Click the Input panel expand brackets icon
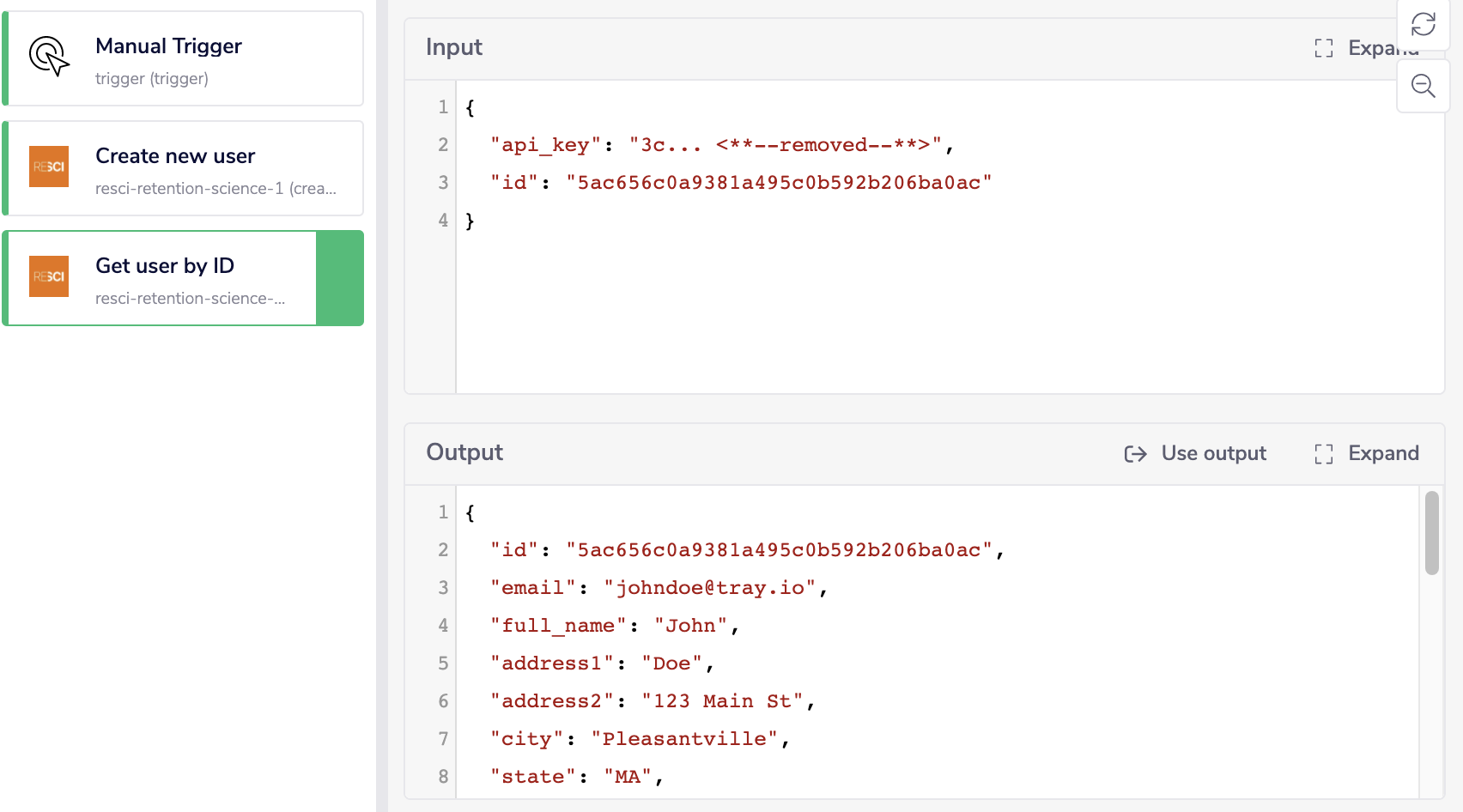The height and width of the screenshot is (812, 1463). 1323,48
